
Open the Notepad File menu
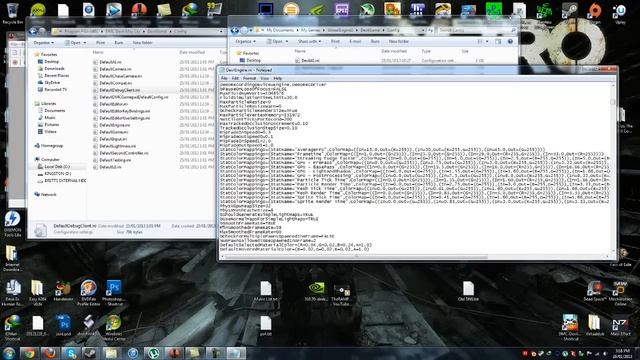coord(224,78)
